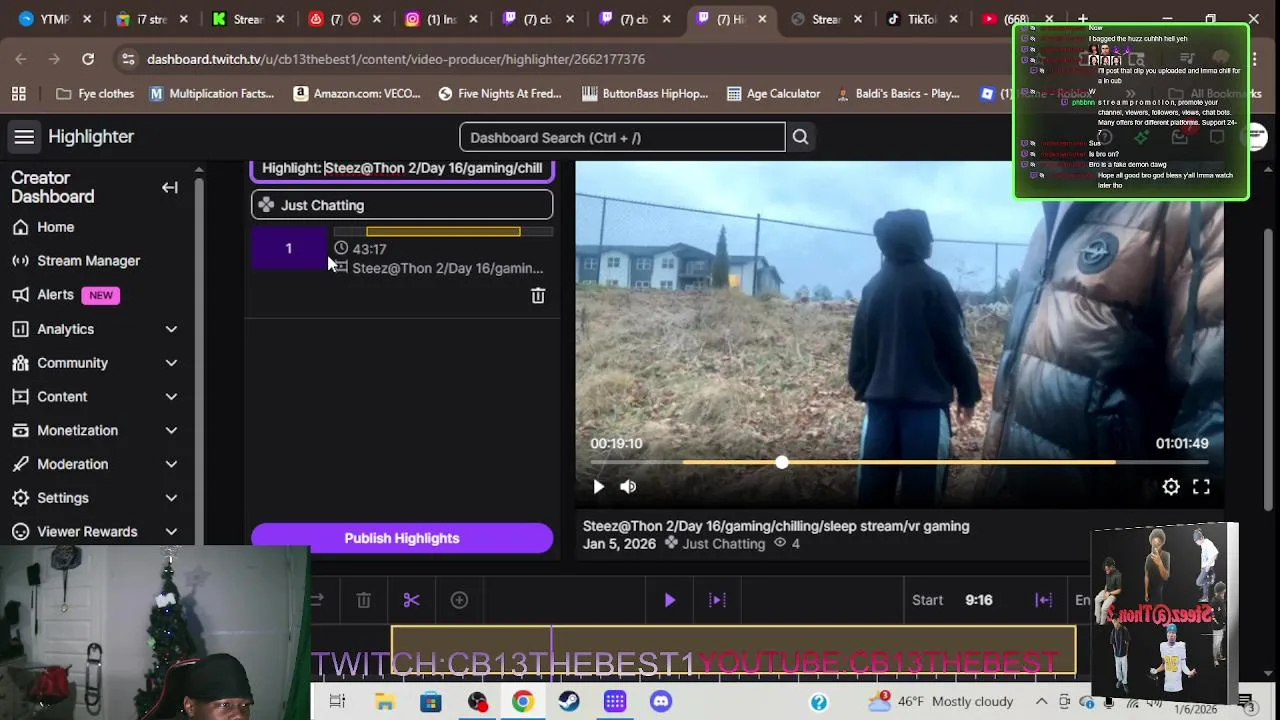The width and height of the screenshot is (1280, 720).
Task: Go to Home in the sidebar
Action: click(x=56, y=227)
